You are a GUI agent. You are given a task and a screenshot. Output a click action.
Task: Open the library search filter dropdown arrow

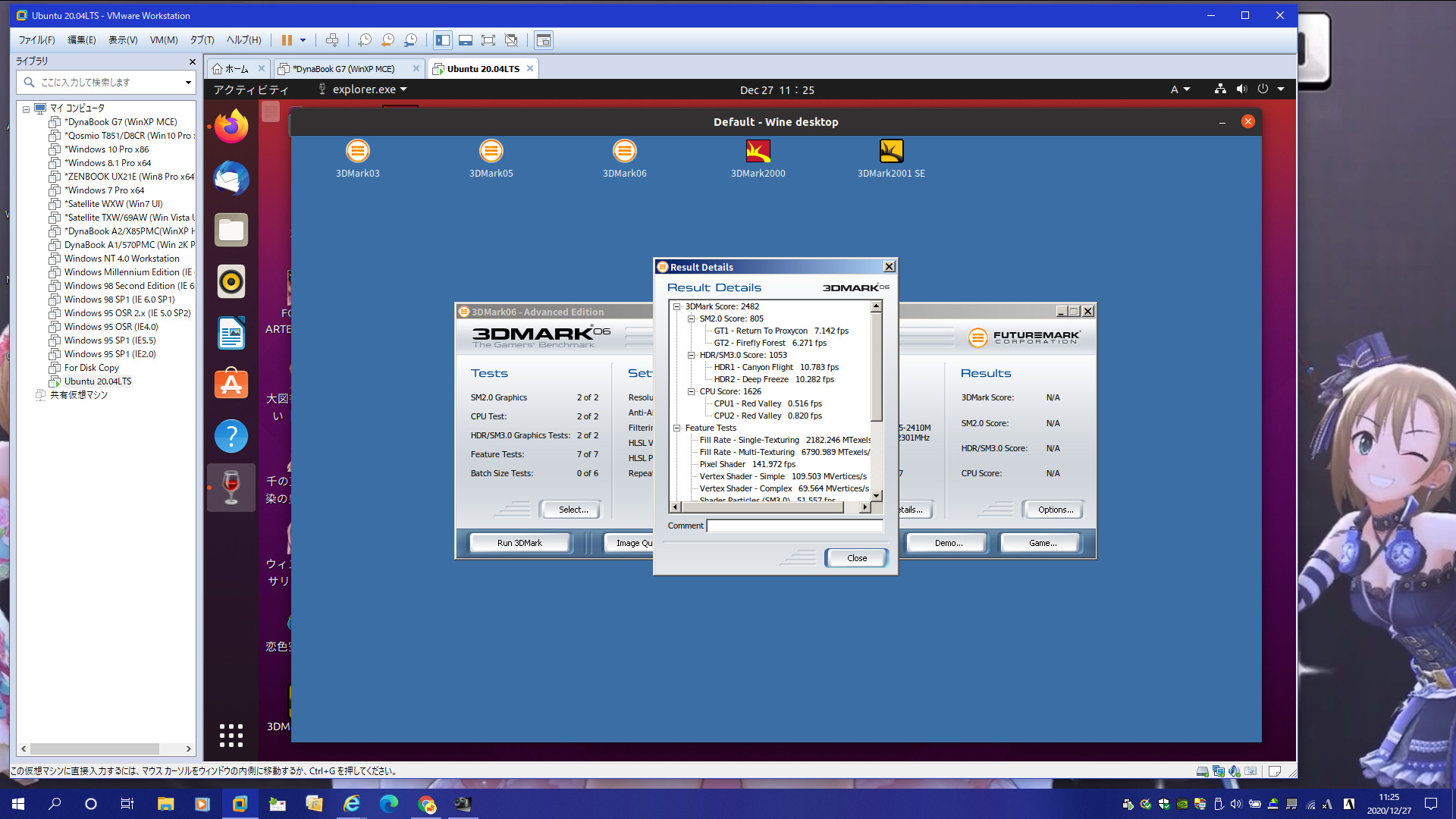[x=188, y=82]
